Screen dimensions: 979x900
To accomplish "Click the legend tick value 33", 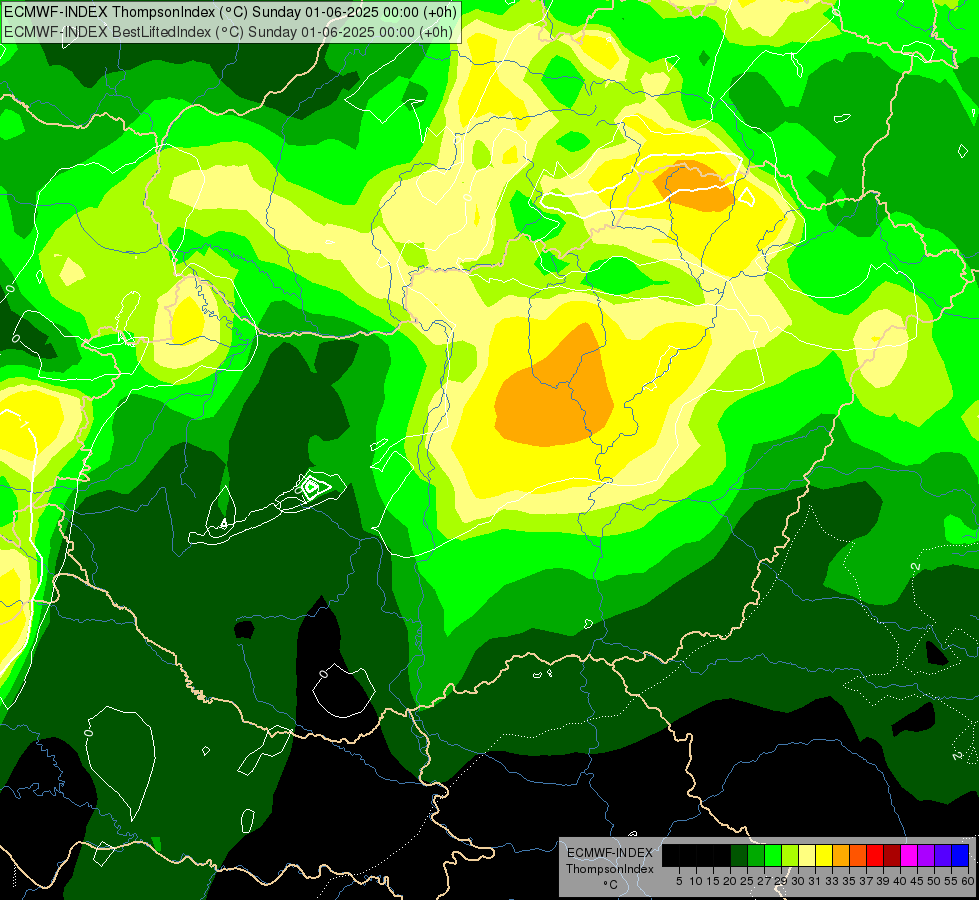I will (832, 880).
